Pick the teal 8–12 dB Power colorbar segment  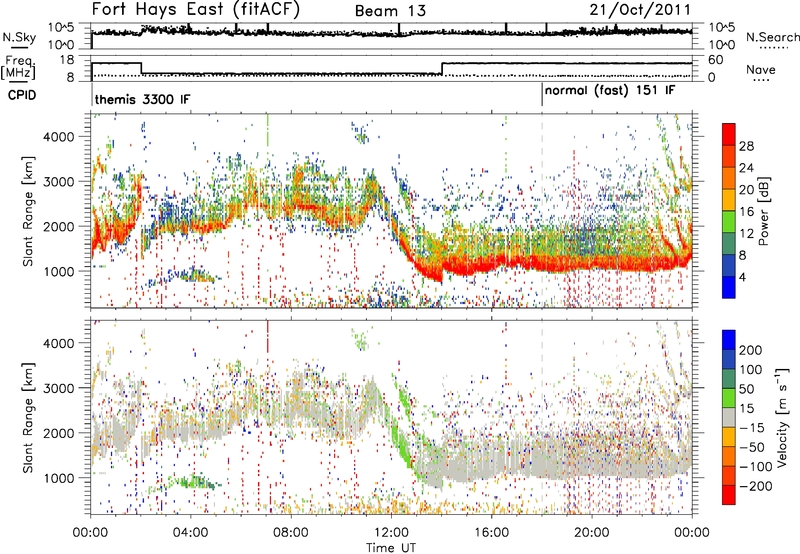click(x=729, y=244)
